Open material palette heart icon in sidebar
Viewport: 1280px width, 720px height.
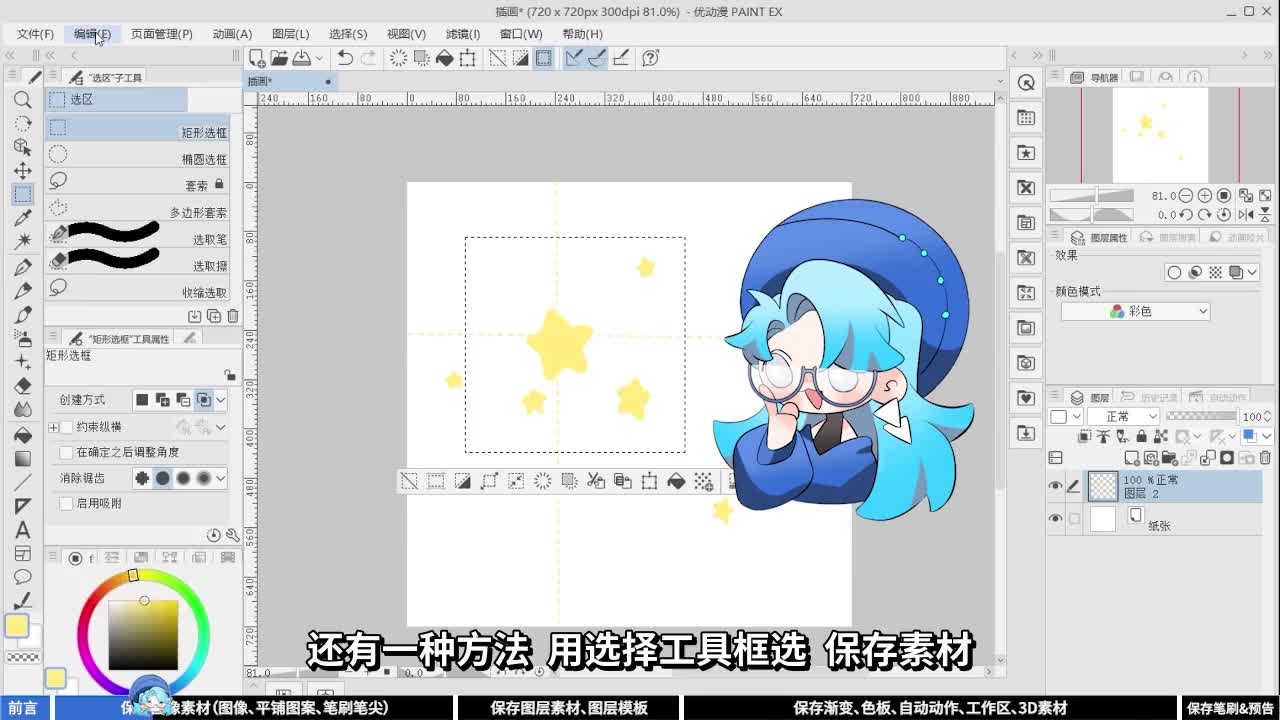point(1026,398)
